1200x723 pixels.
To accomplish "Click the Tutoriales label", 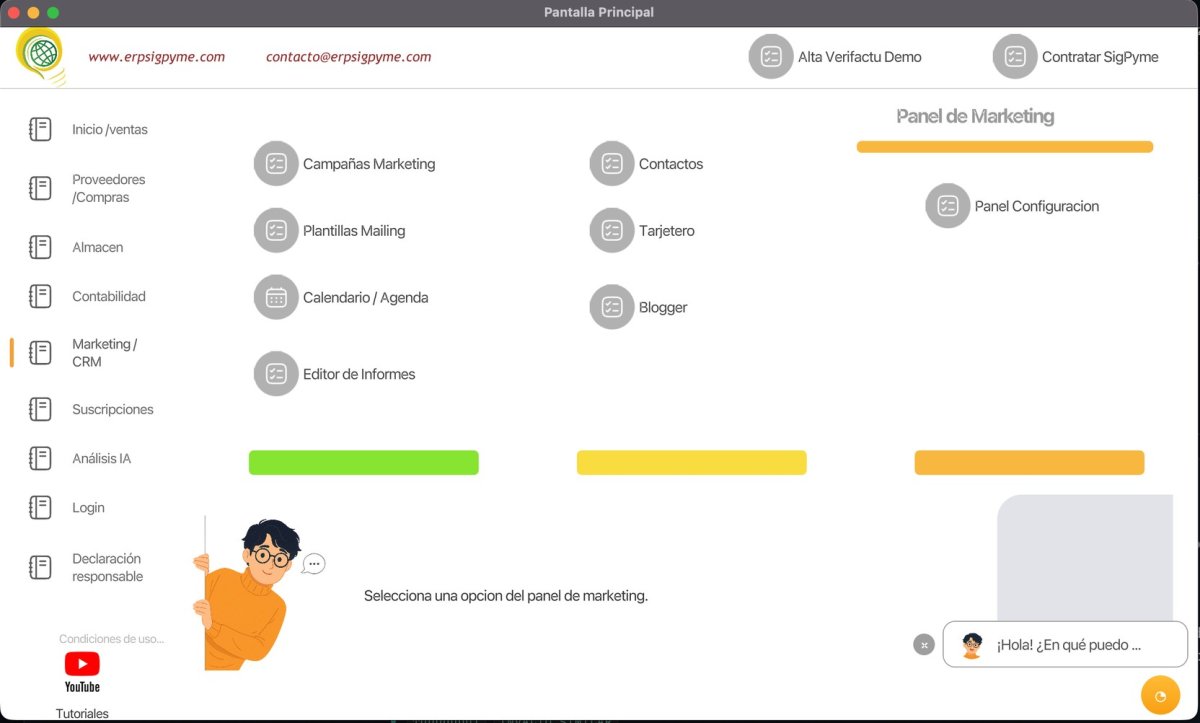I will coord(82,713).
